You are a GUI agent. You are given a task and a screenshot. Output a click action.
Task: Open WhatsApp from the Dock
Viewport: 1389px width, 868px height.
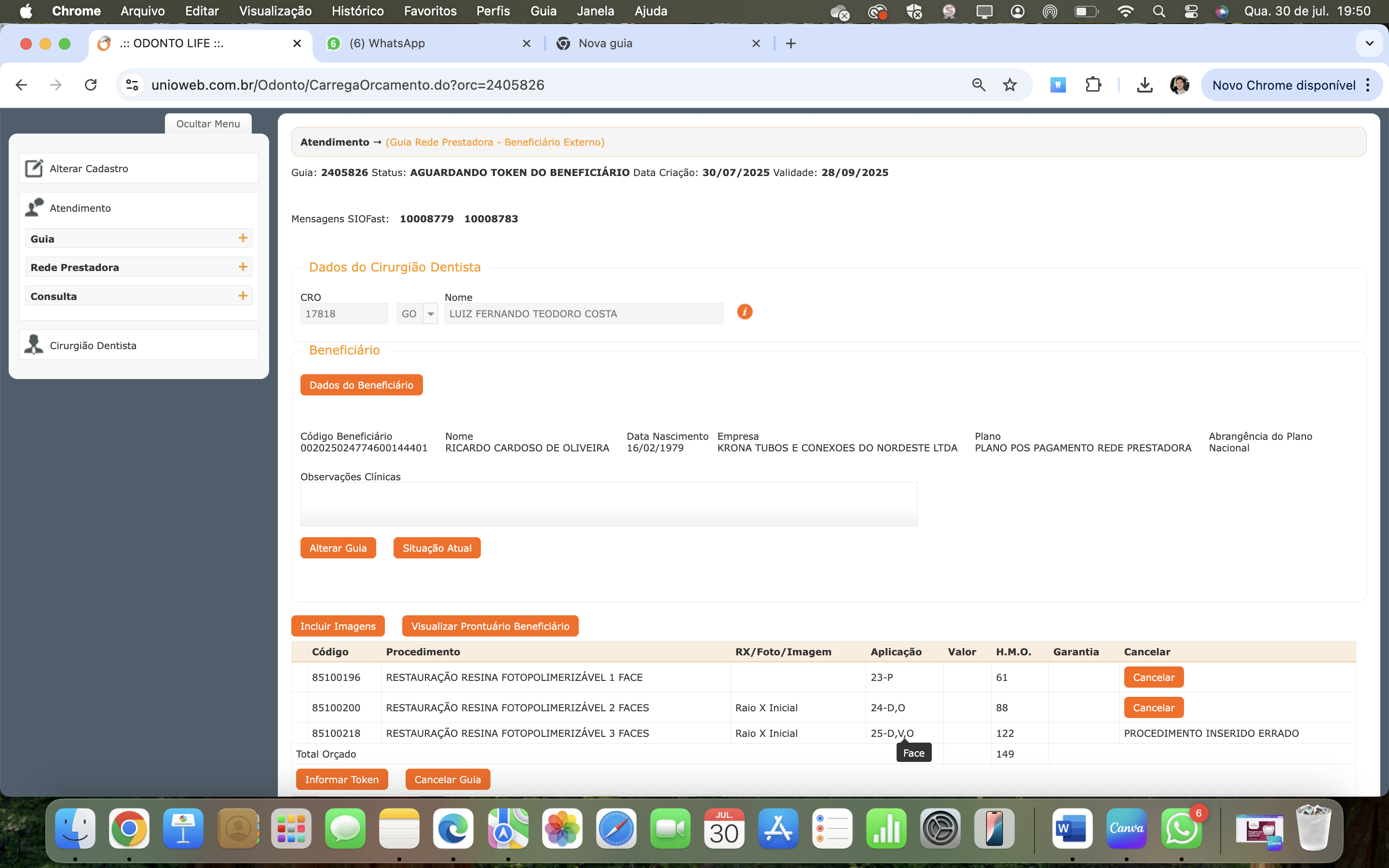click(x=1181, y=828)
